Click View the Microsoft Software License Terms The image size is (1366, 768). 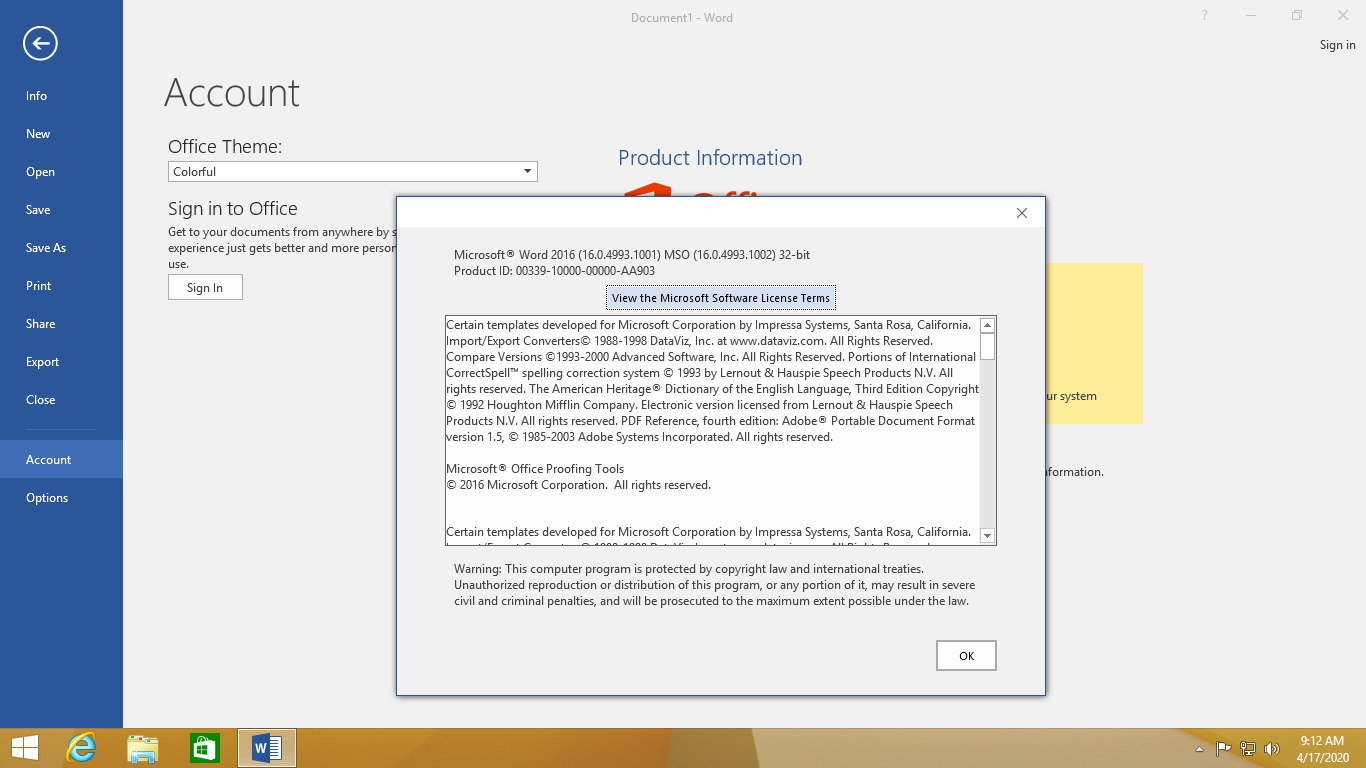720,298
